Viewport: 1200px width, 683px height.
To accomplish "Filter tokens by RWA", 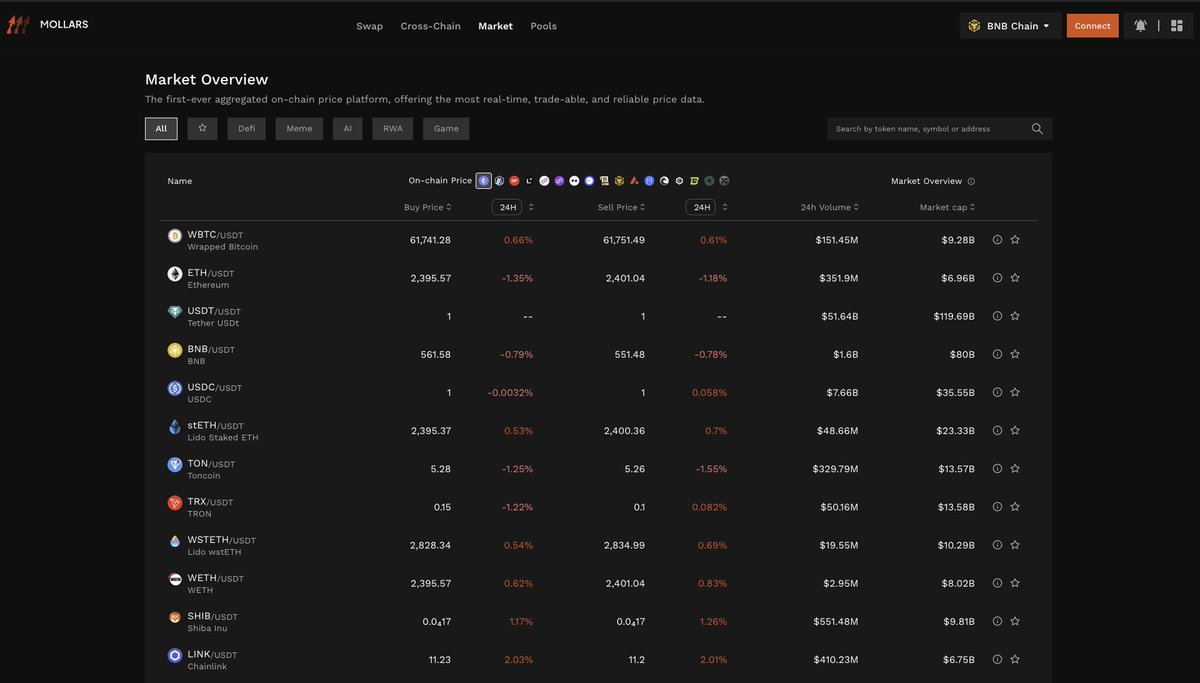I will [x=392, y=128].
